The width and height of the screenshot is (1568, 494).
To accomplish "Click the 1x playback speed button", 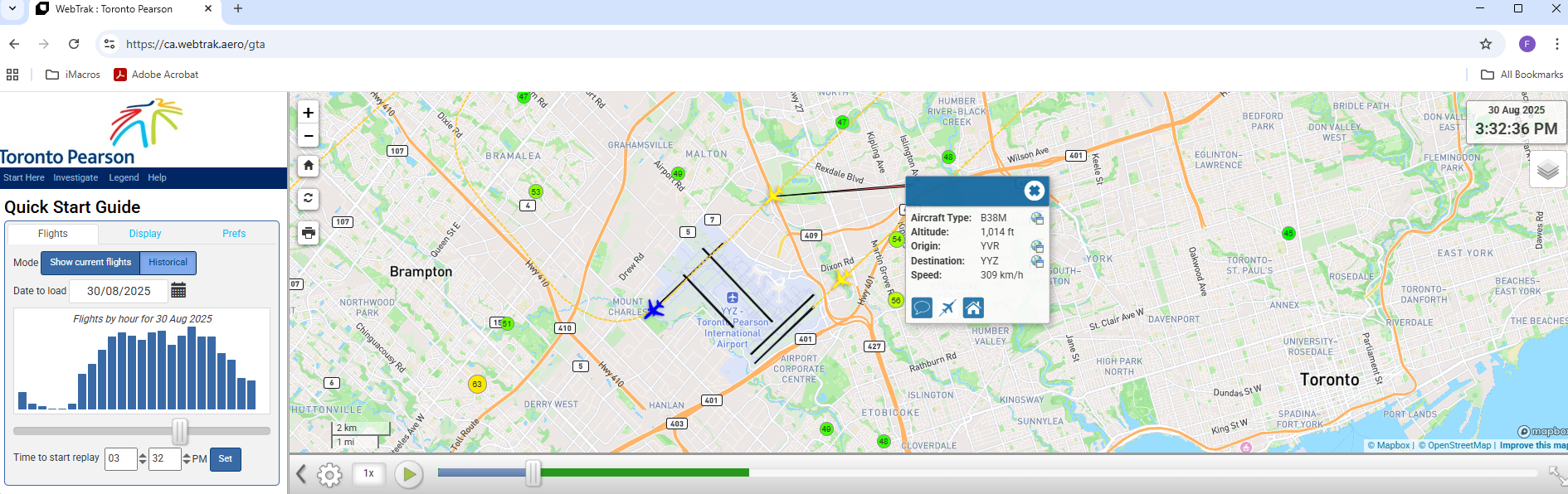I will [369, 473].
